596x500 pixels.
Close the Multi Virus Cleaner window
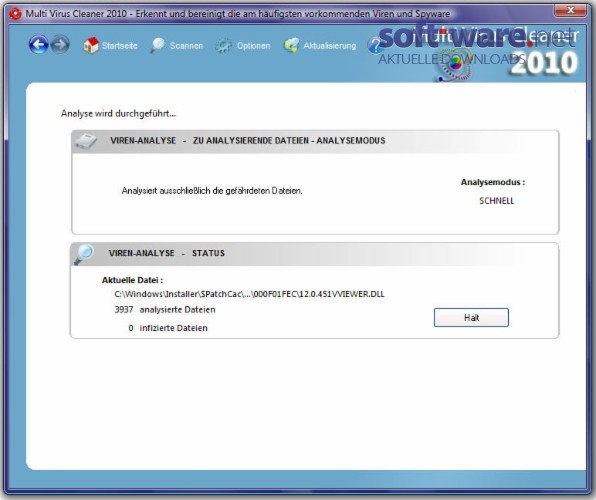[x=570, y=10]
